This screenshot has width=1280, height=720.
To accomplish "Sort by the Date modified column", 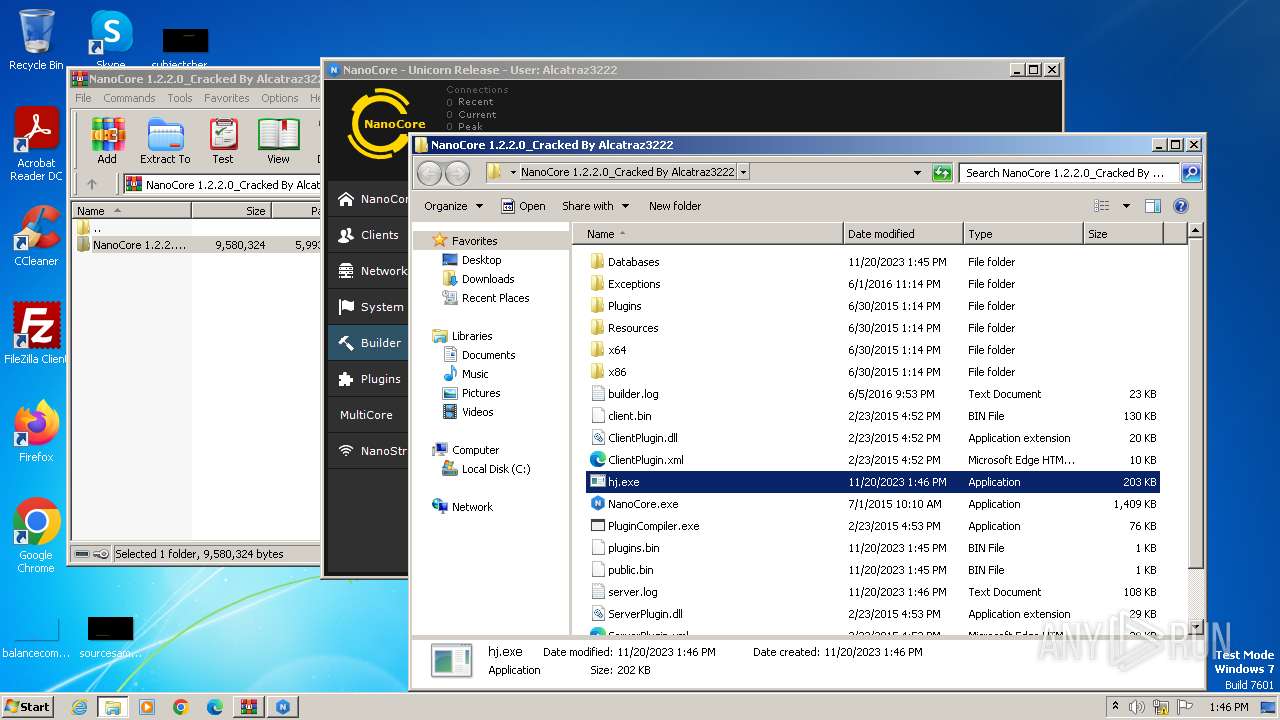I will tap(904, 234).
